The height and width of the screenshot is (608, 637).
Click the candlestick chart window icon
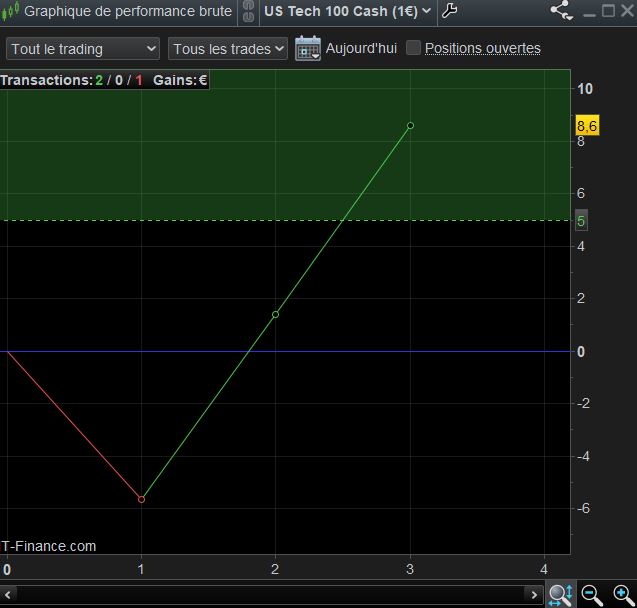tap(10, 11)
